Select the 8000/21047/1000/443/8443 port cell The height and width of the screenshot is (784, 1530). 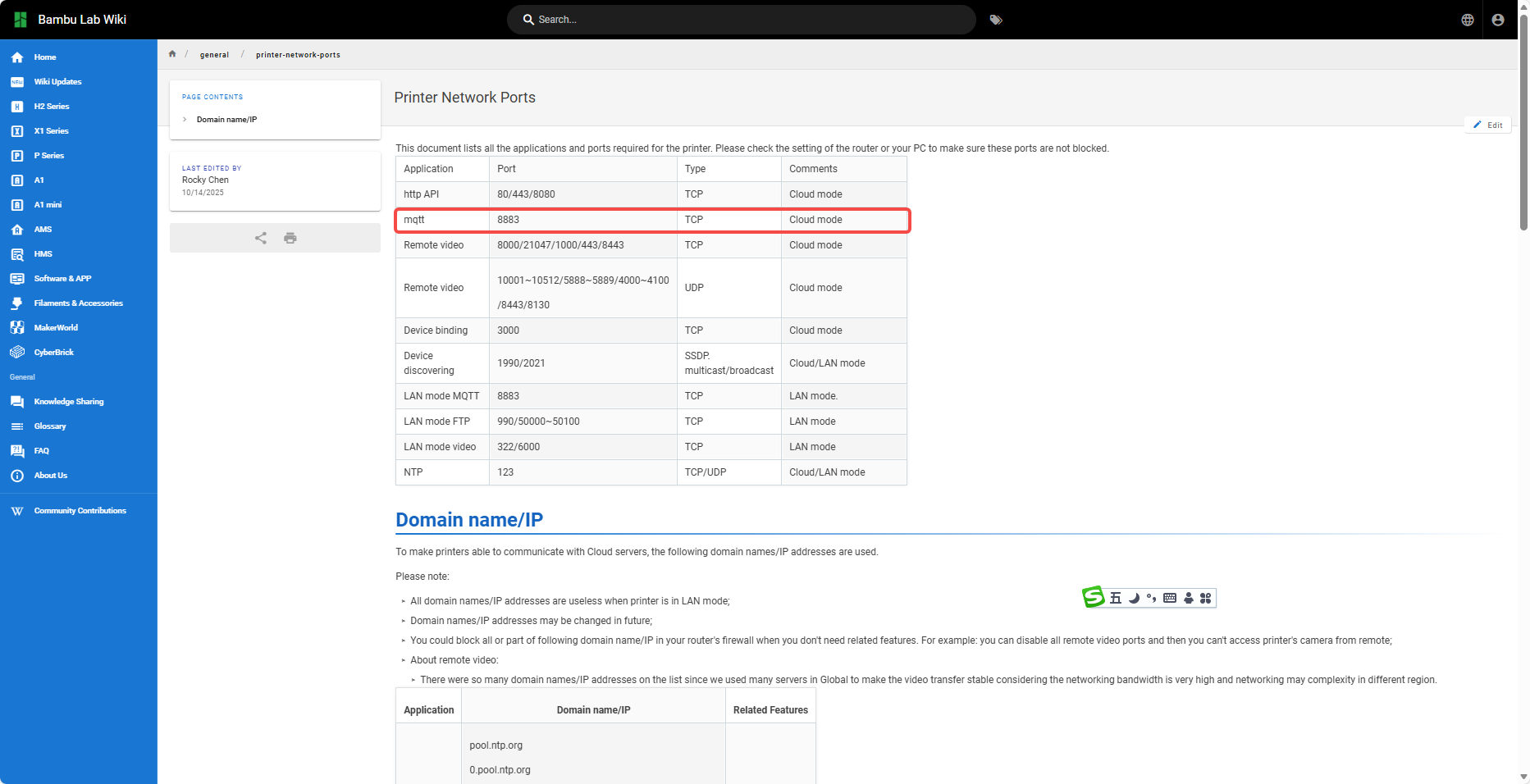pos(583,245)
